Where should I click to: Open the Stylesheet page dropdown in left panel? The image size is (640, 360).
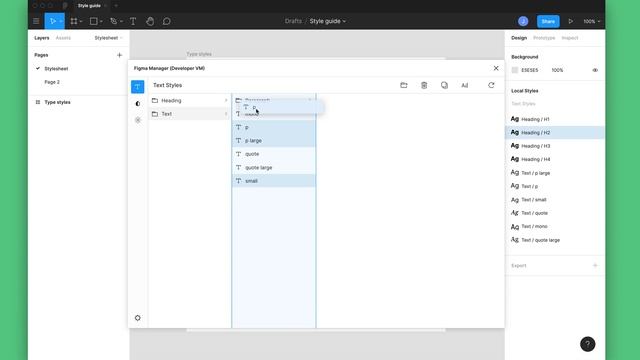point(108,38)
